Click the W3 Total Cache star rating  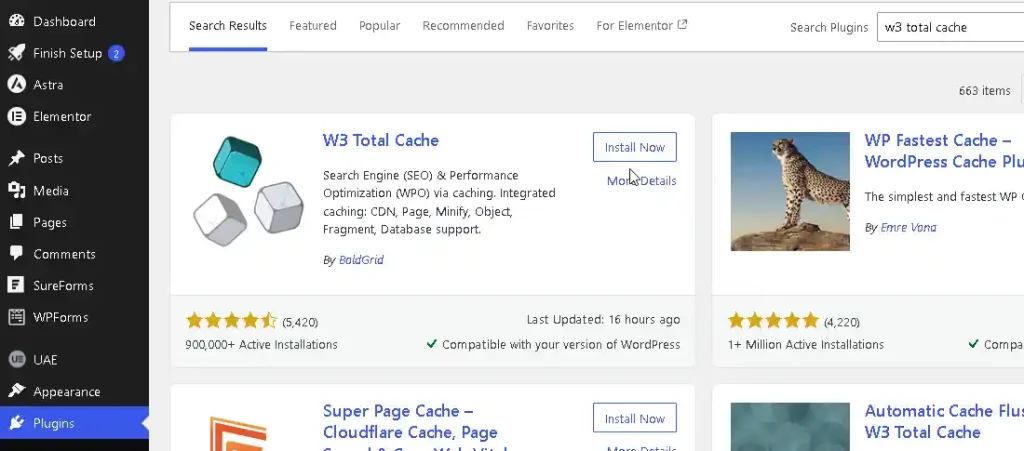click(231, 320)
